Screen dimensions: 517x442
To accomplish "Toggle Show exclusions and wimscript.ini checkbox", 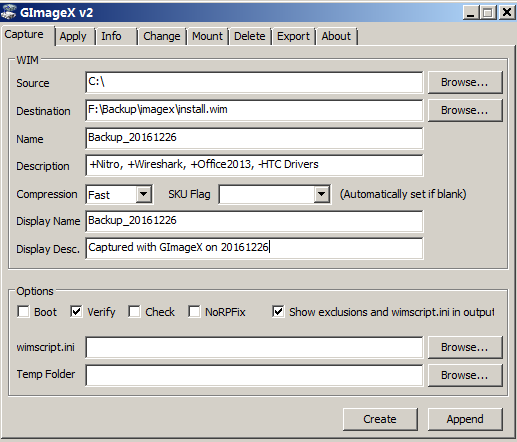I will (x=278, y=312).
